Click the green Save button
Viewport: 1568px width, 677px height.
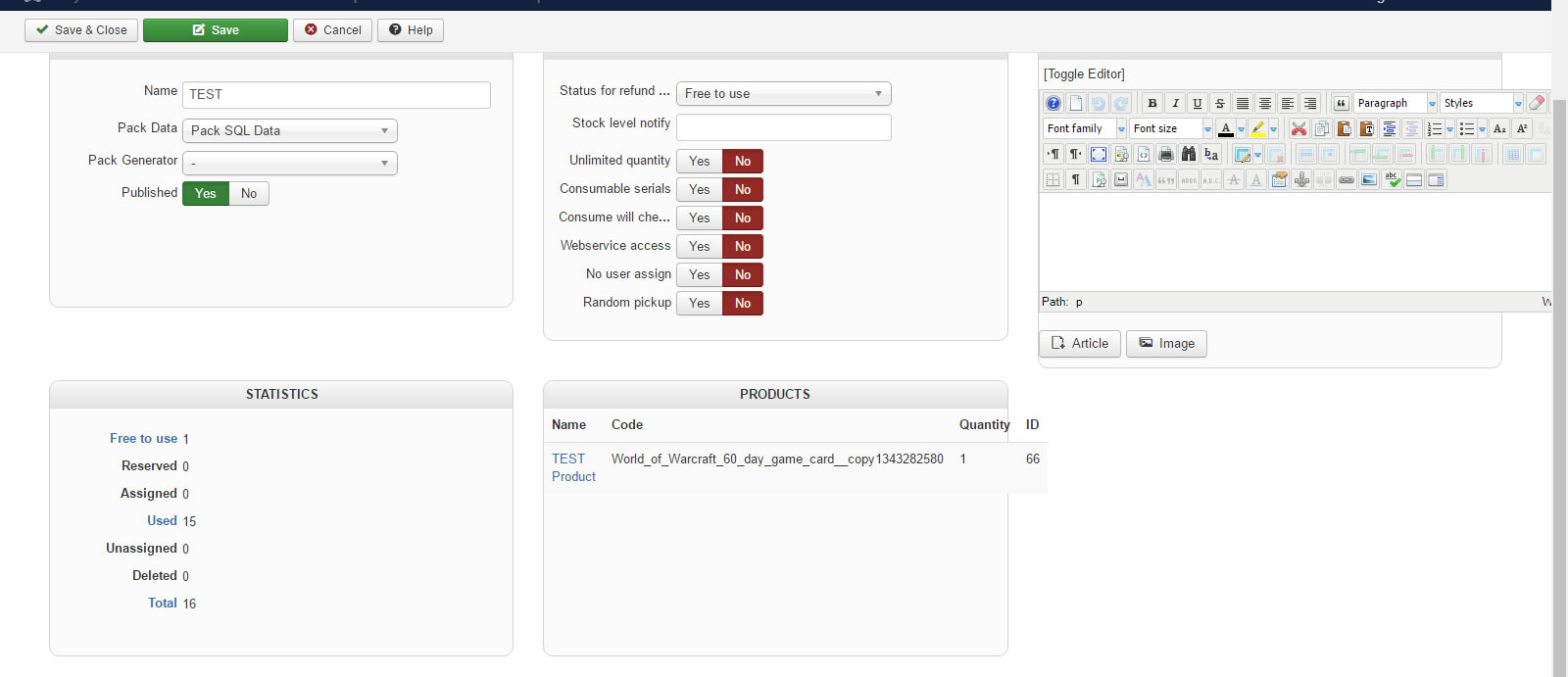(x=216, y=30)
